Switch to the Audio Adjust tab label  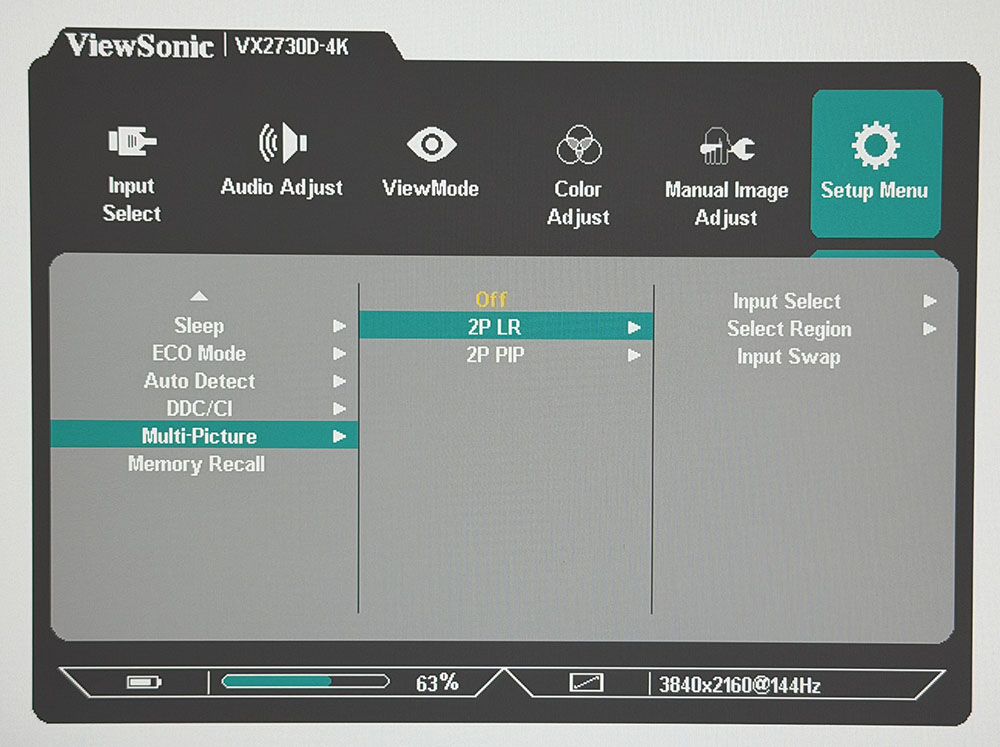click(282, 188)
